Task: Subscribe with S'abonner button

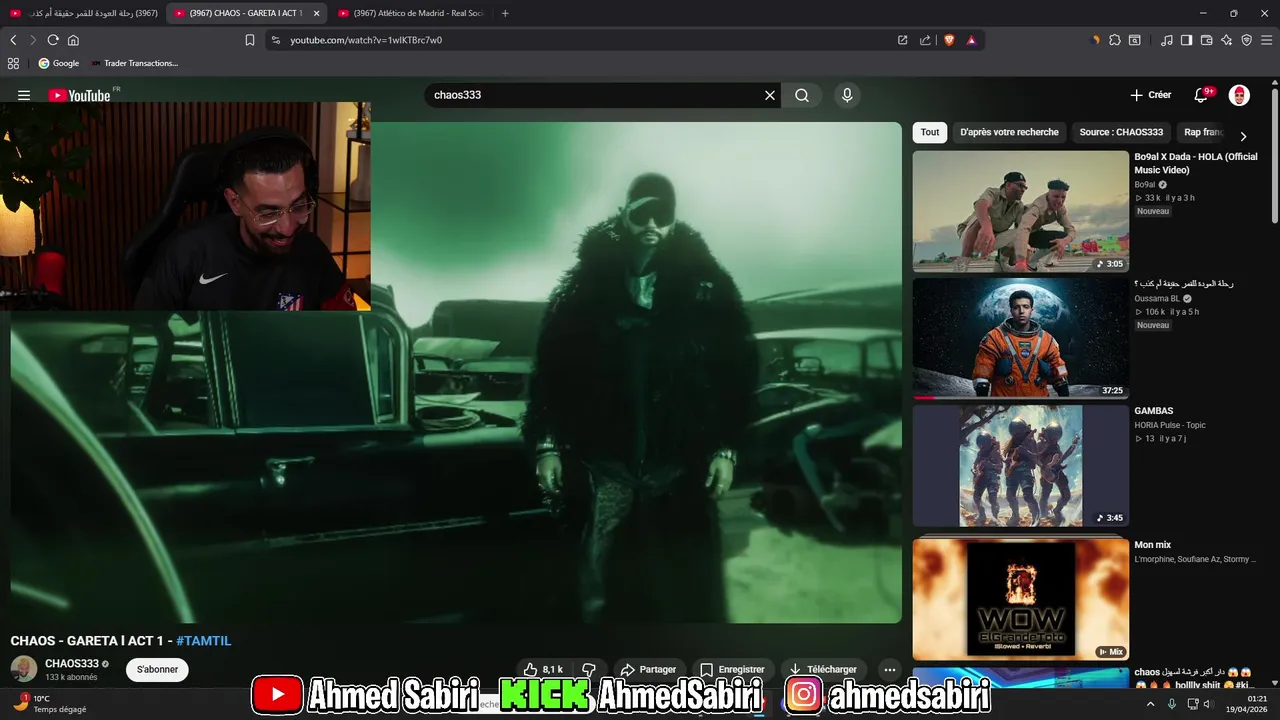Action: click(x=157, y=670)
